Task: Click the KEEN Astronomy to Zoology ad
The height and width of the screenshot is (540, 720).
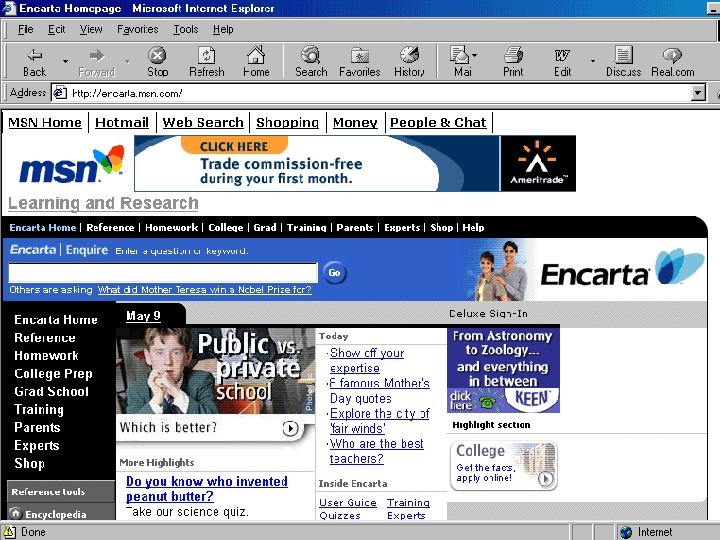Action: (503, 370)
